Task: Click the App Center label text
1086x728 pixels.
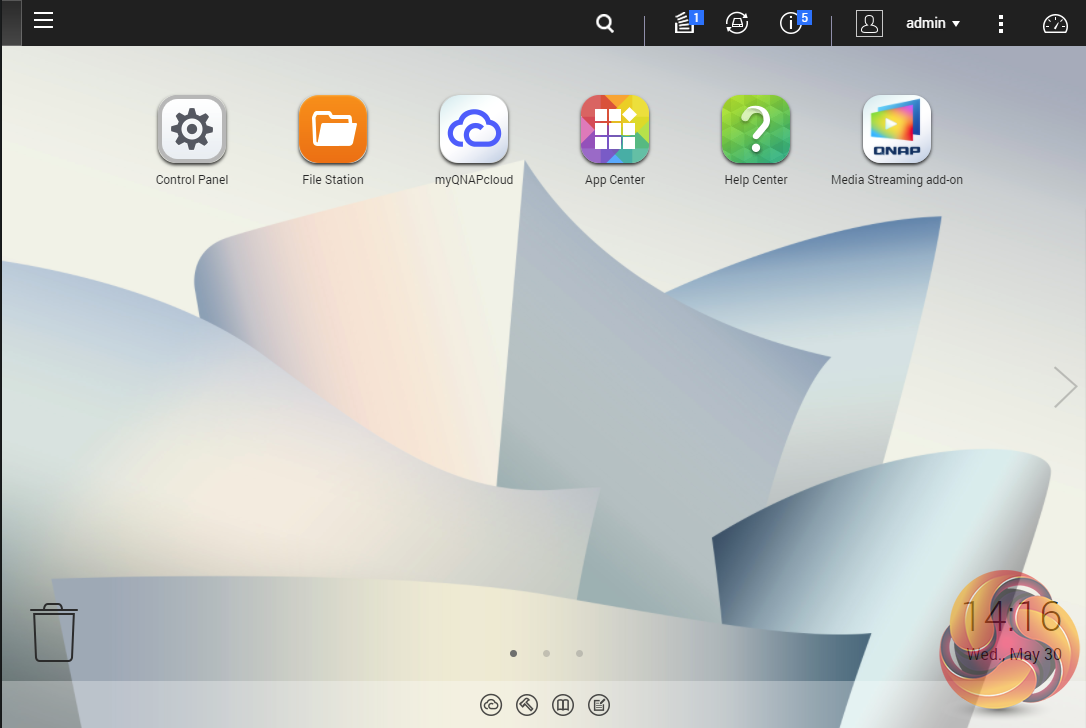Action: 615,179
